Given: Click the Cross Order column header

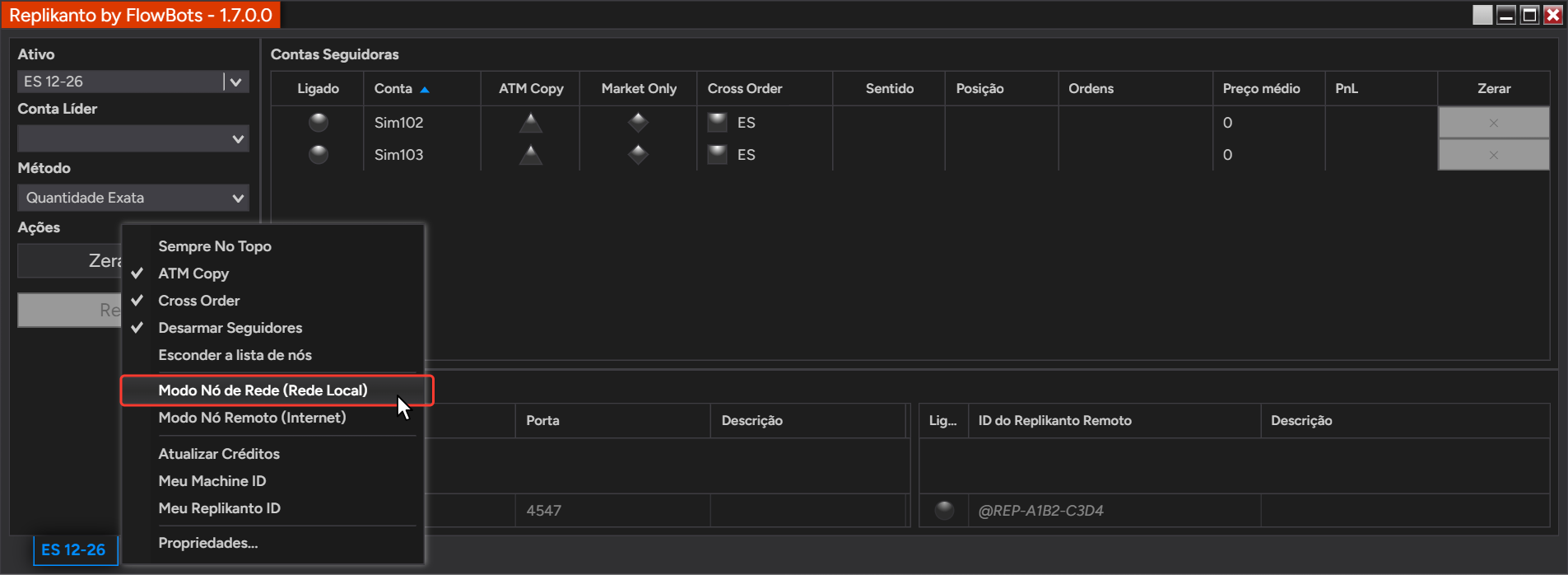Looking at the screenshot, I should point(765,88).
